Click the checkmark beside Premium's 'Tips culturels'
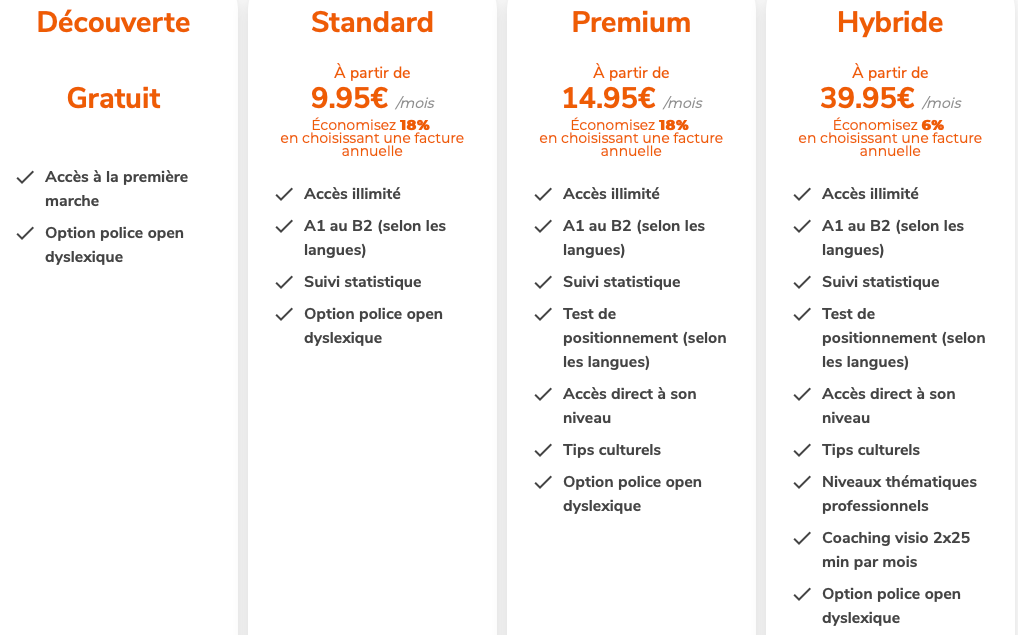 point(544,451)
